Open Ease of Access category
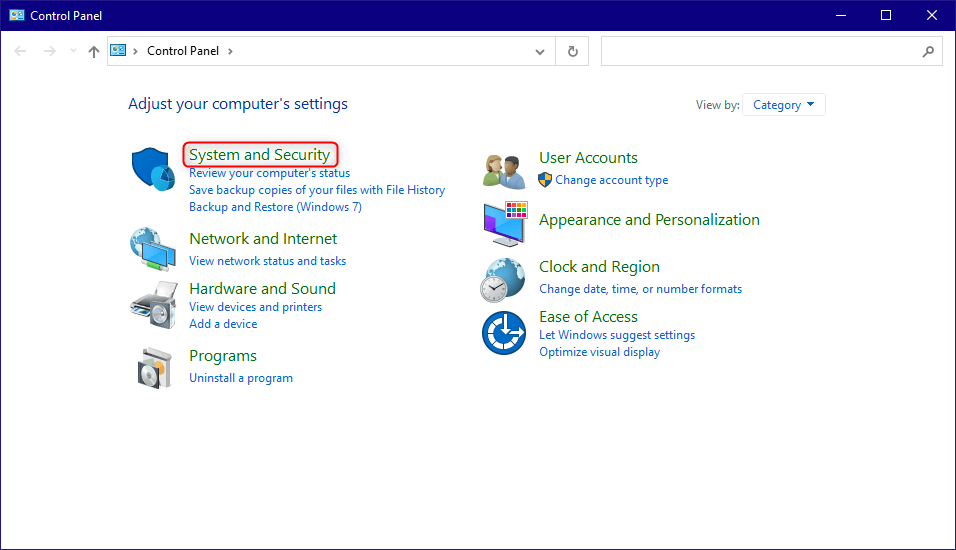The image size is (956, 550). [588, 317]
